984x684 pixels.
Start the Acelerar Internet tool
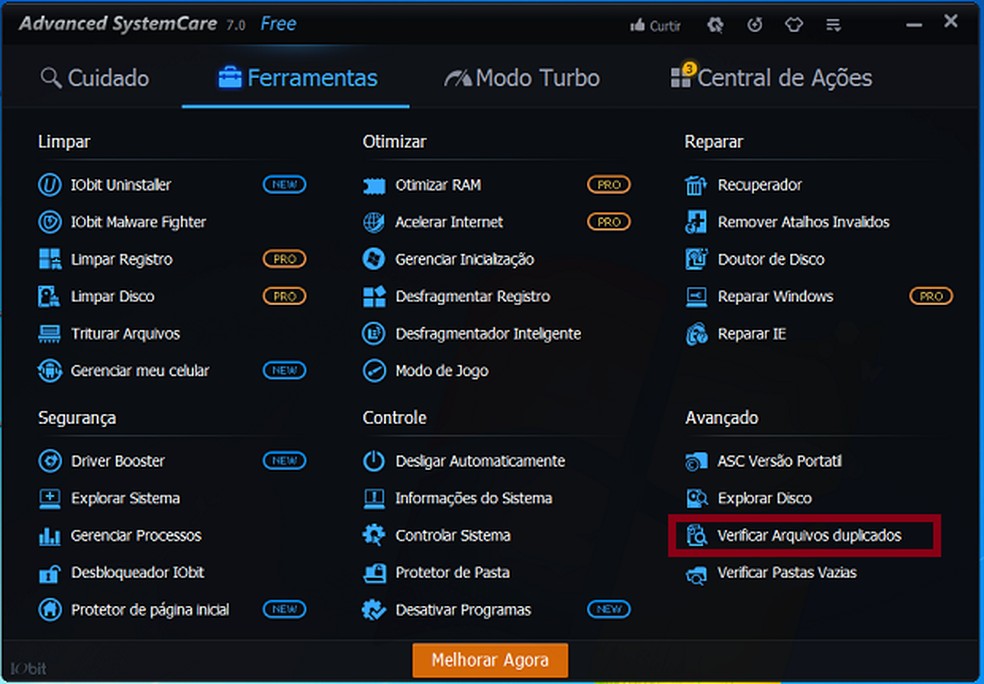[x=448, y=222]
